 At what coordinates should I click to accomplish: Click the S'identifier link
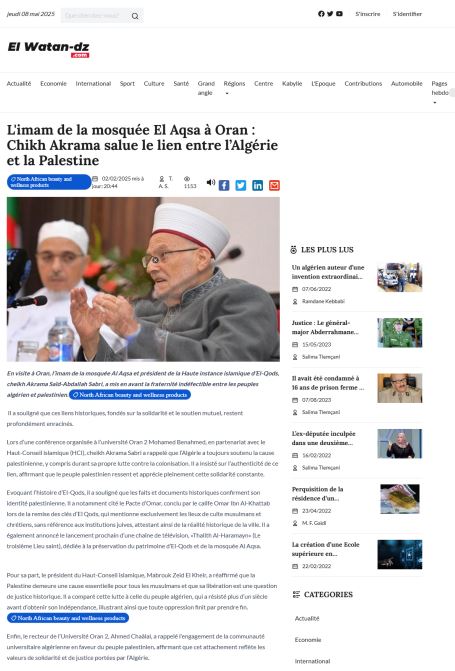(x=407, y=14)
